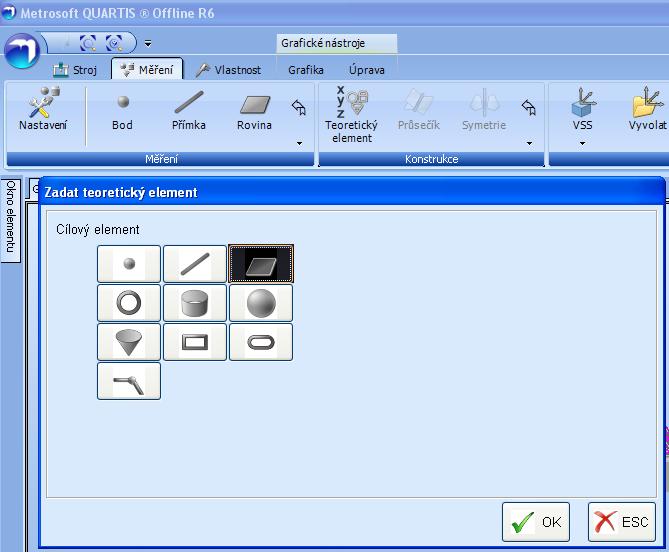Choose cone as target element
The height and width of the screenshot is (552, 669).
tap(129, 342)
